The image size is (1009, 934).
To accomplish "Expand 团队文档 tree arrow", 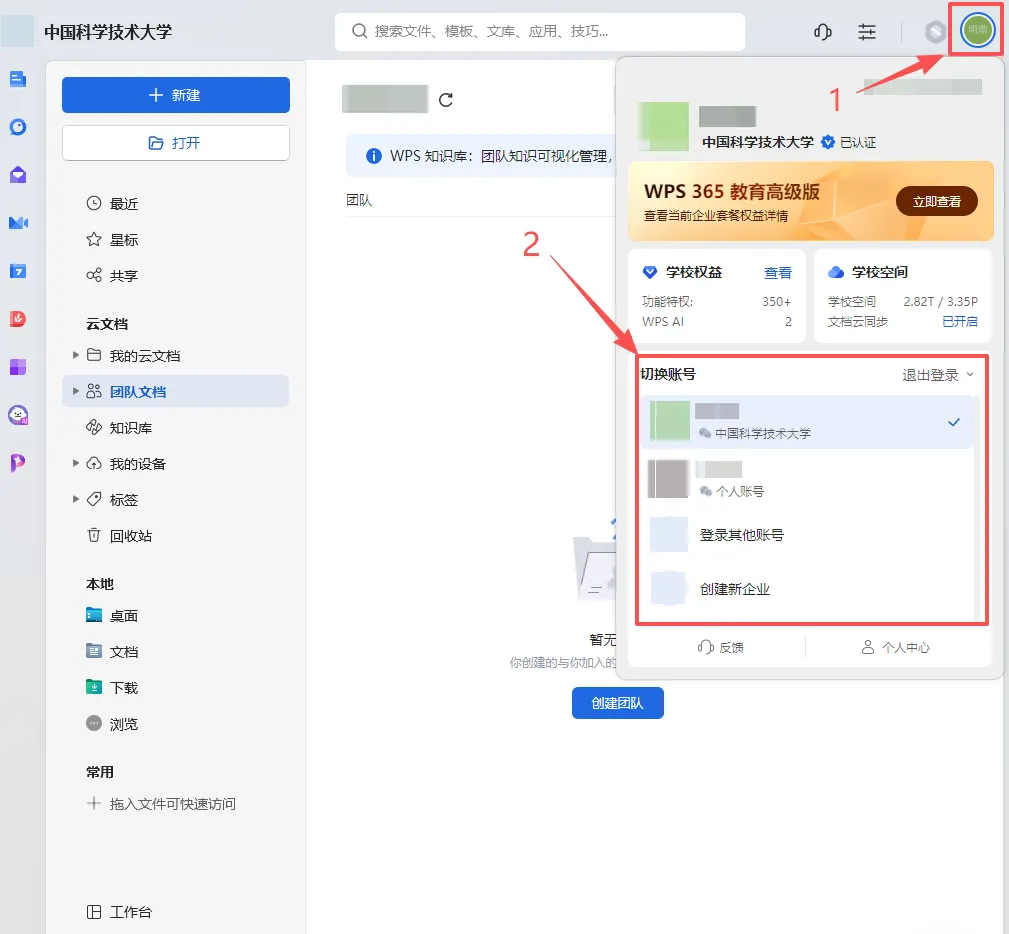I will pos(76,391).
